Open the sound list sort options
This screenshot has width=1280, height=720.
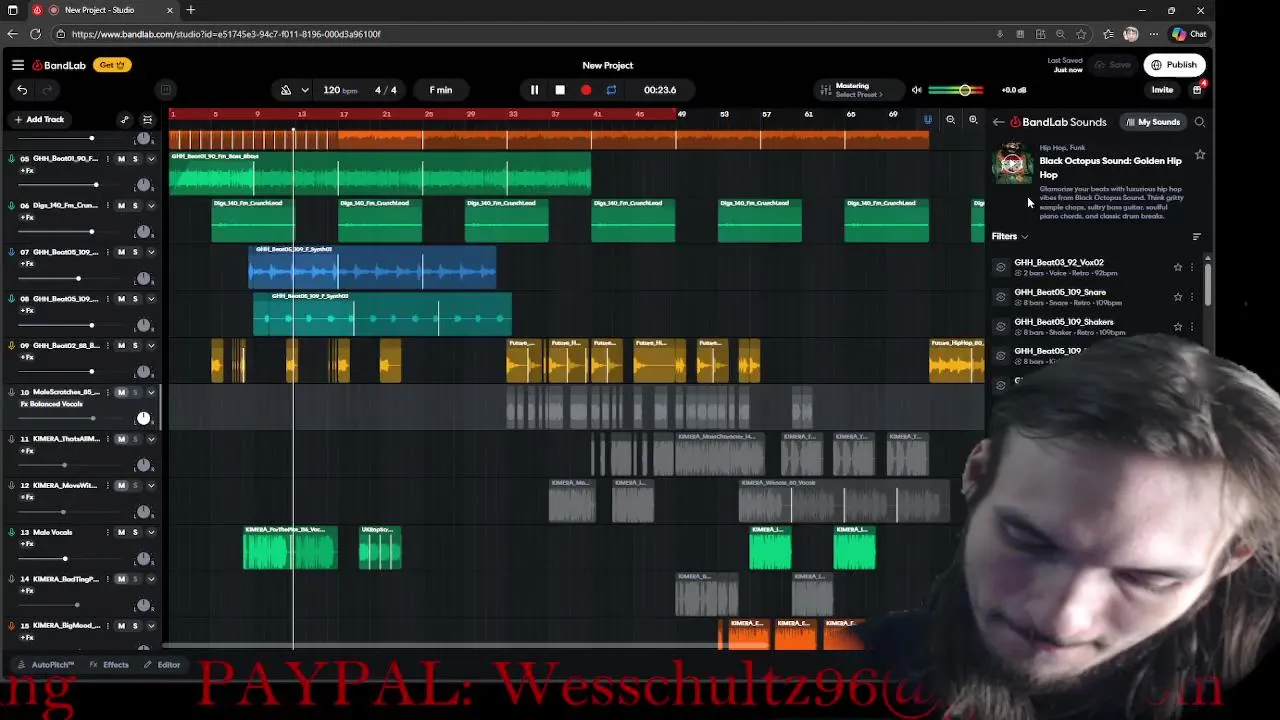tap(1197, 237)
